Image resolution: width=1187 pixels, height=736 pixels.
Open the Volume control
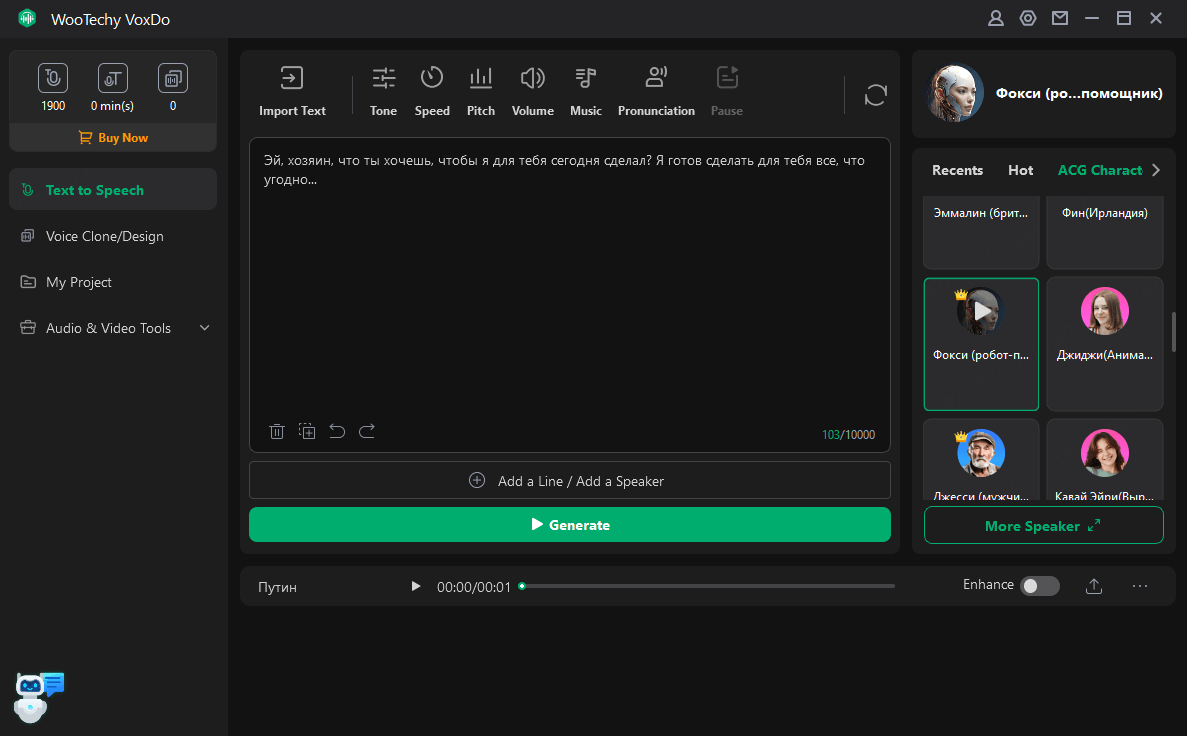coord(532,91)
